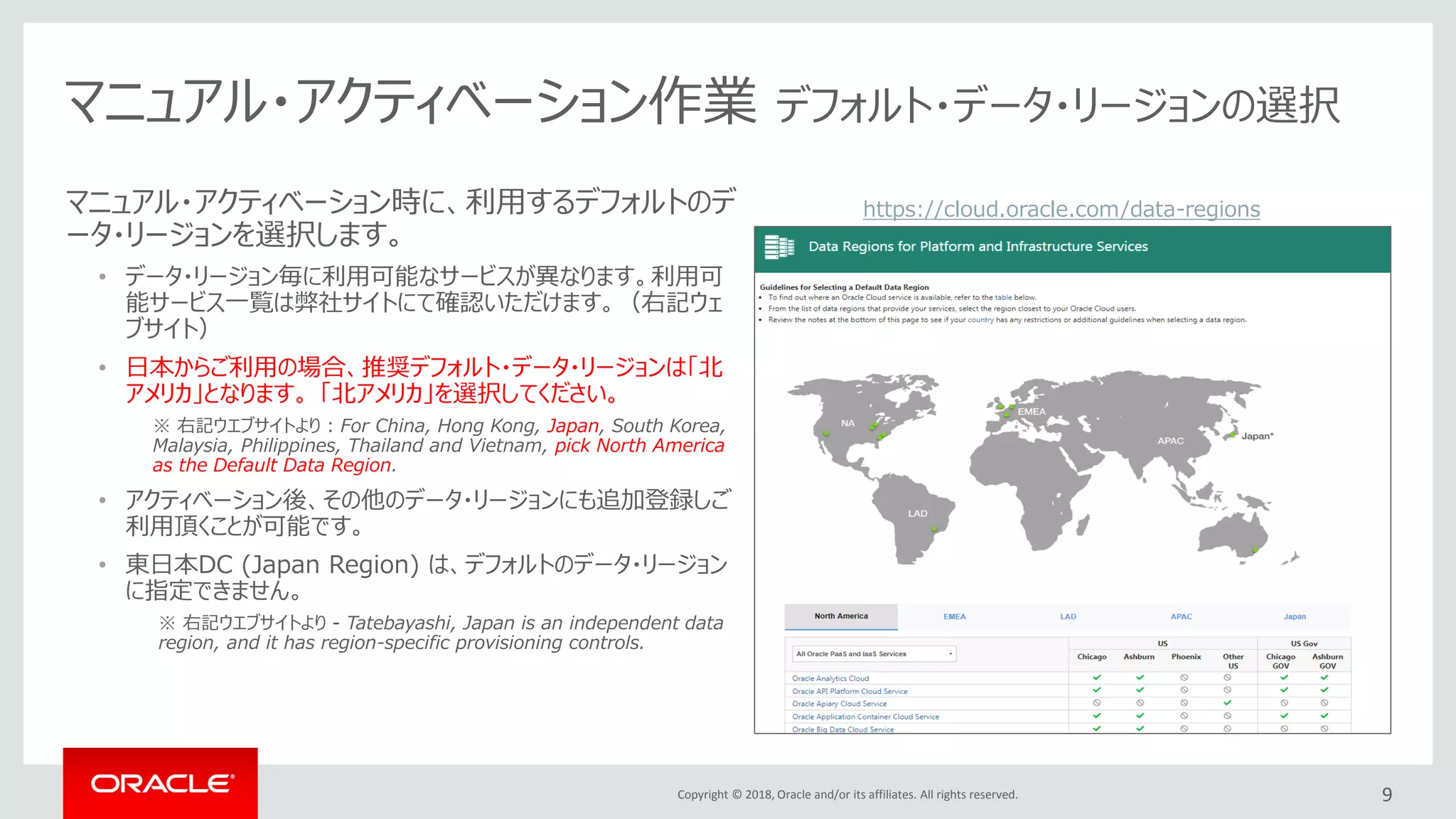Click the Japan* label on the map
This screenshot has height=819, width=1456.
coord(1257,437)
